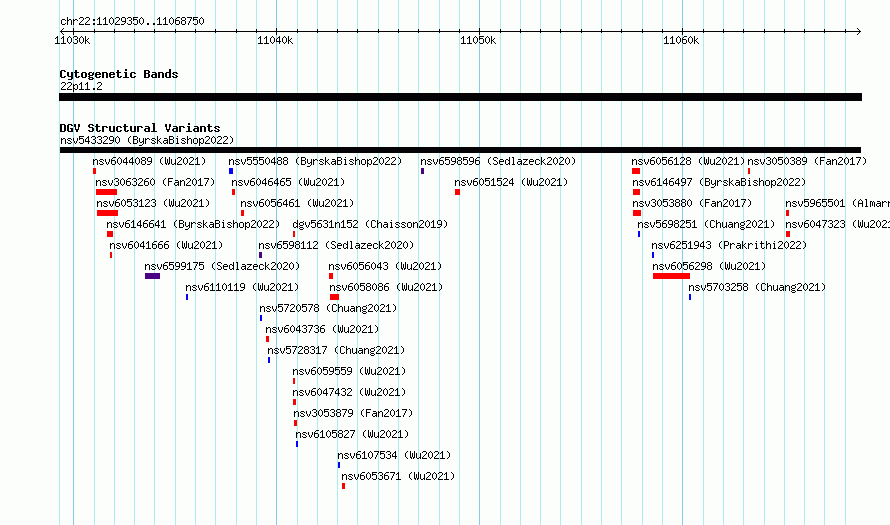Click the 11060k ruler position

[681, 40]
